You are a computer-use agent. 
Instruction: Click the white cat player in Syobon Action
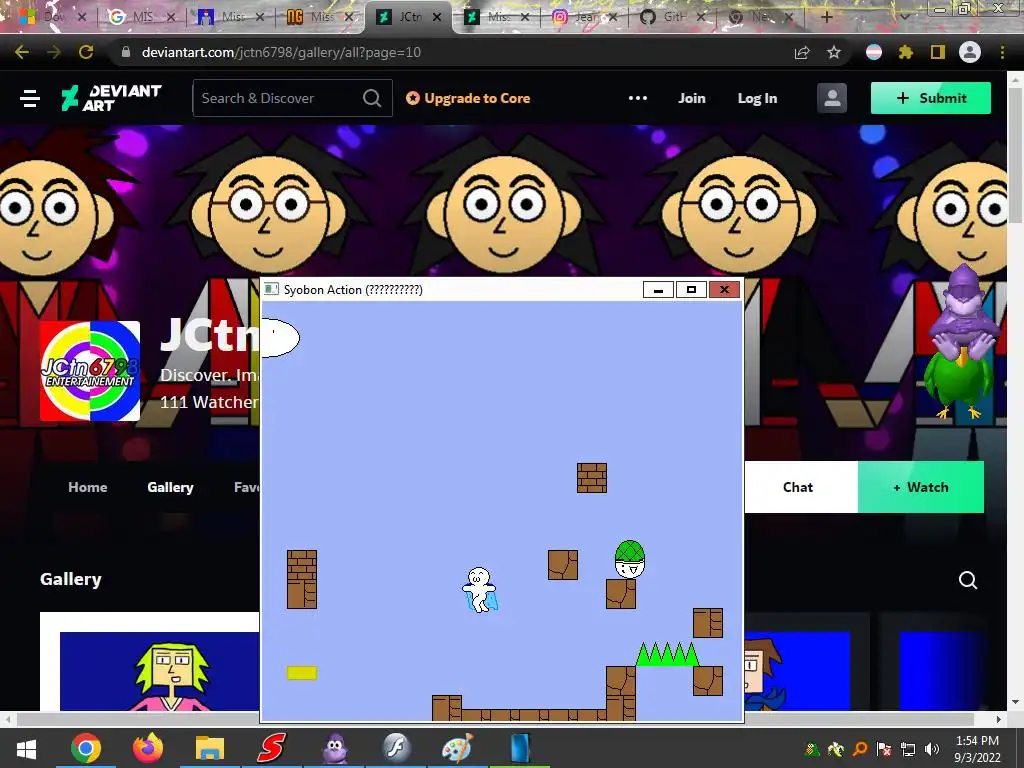click(479, 590)
